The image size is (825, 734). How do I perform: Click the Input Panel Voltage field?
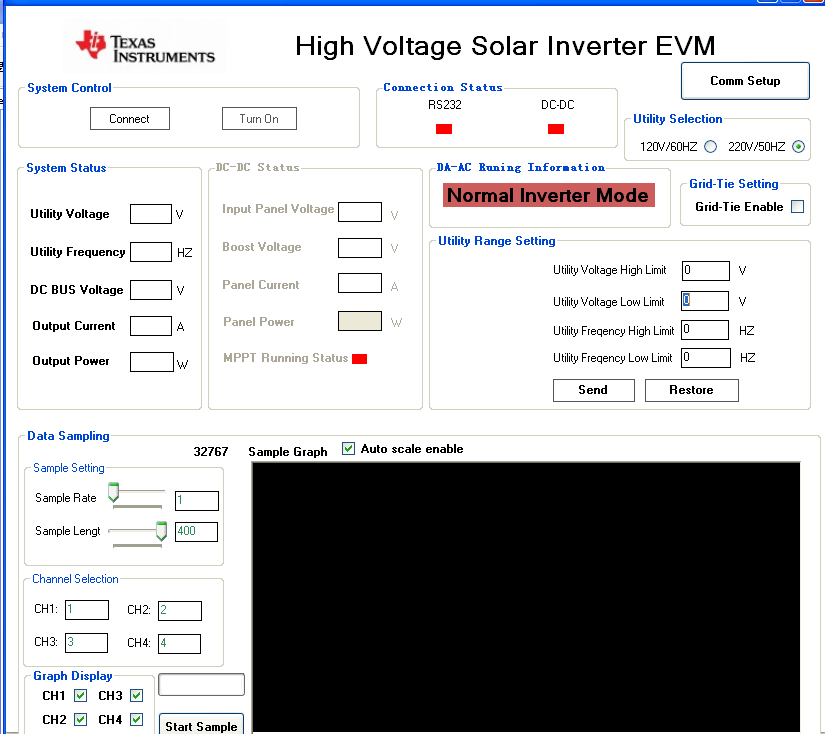(360, 212)
